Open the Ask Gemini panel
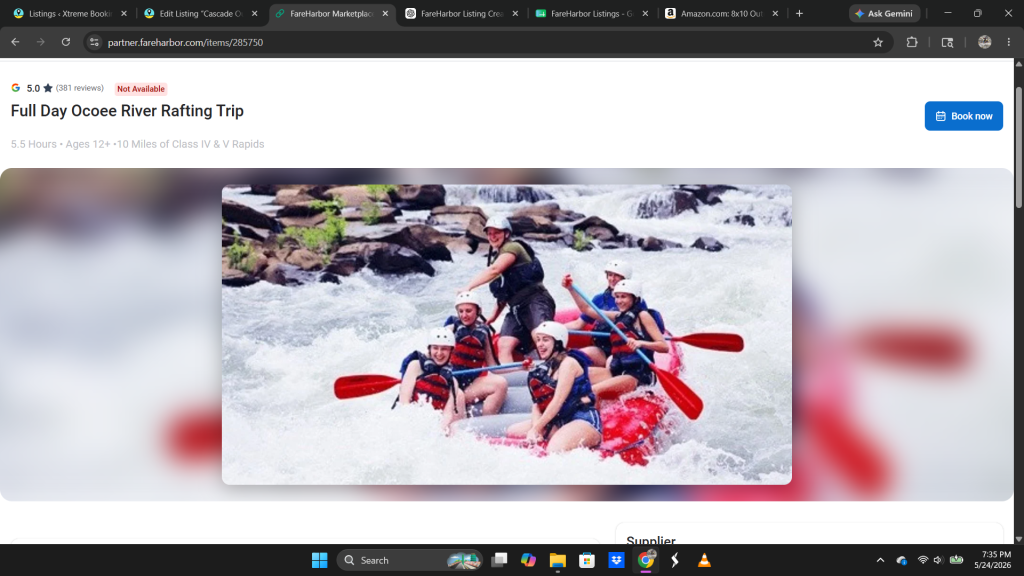This screenshot has width=1024, height=576. click(x=884, y=13)
